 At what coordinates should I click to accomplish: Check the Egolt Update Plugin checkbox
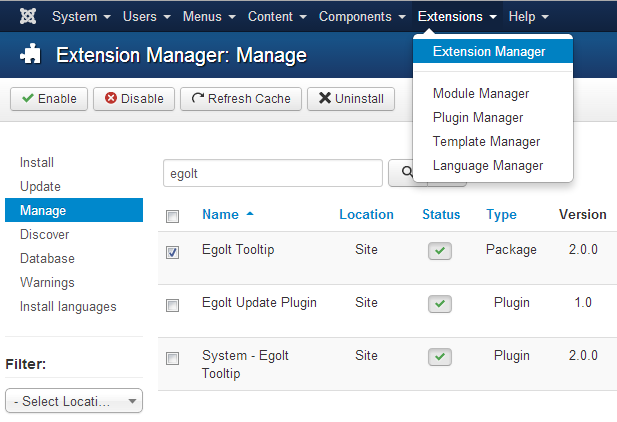coord(172,305)
